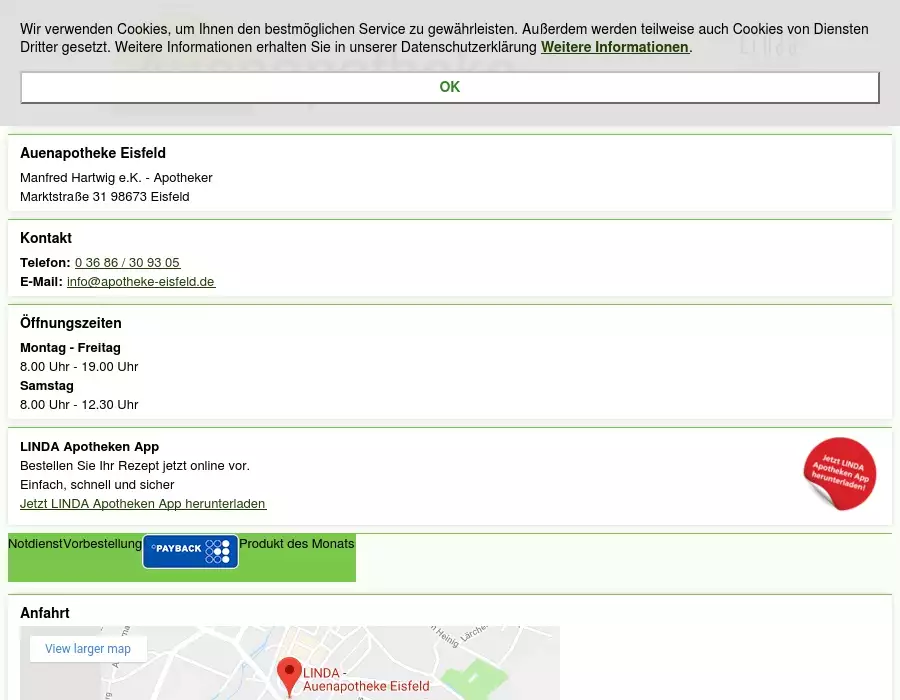
Task: Click the Anfahrt section heading
Action: pyautogui.click(x=45, y=613)
